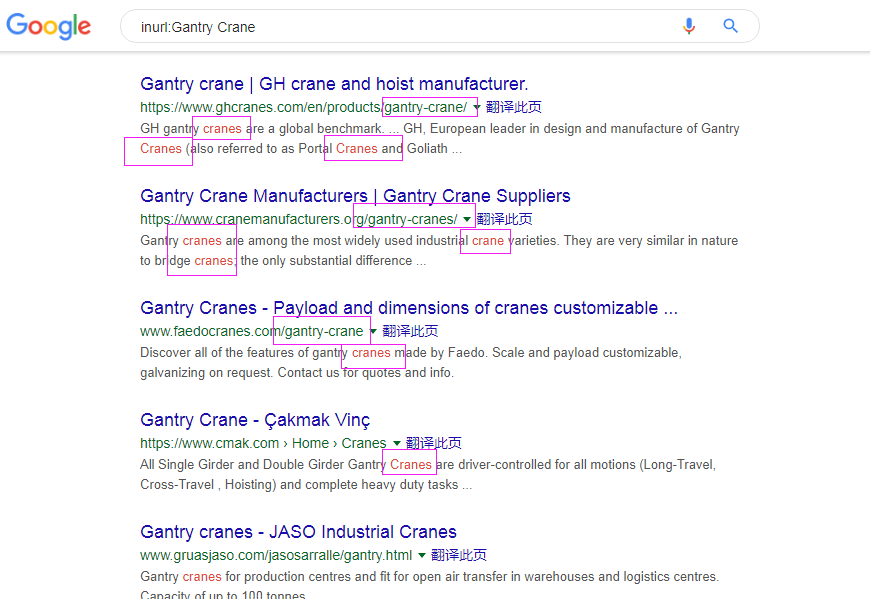Click 翻译此页 beside cmak.com breadcrumb

pos(433,443)
